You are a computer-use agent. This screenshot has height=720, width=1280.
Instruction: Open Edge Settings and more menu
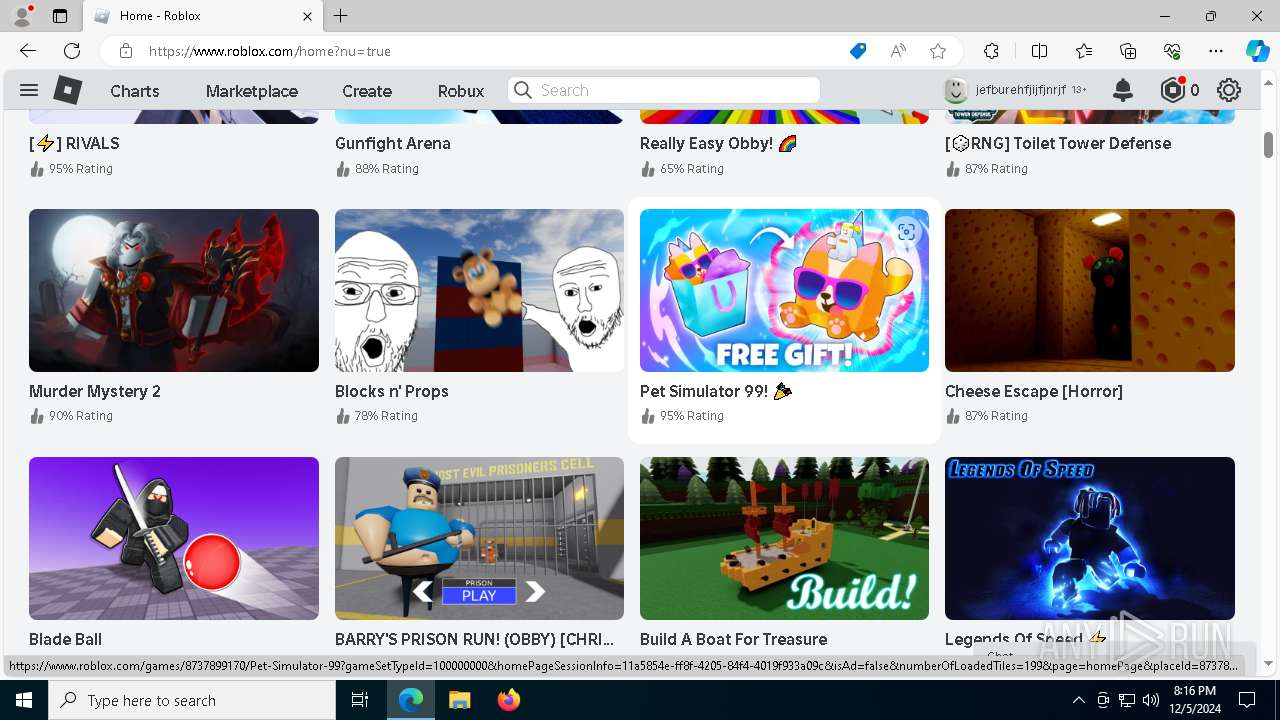pos(1216,51)
